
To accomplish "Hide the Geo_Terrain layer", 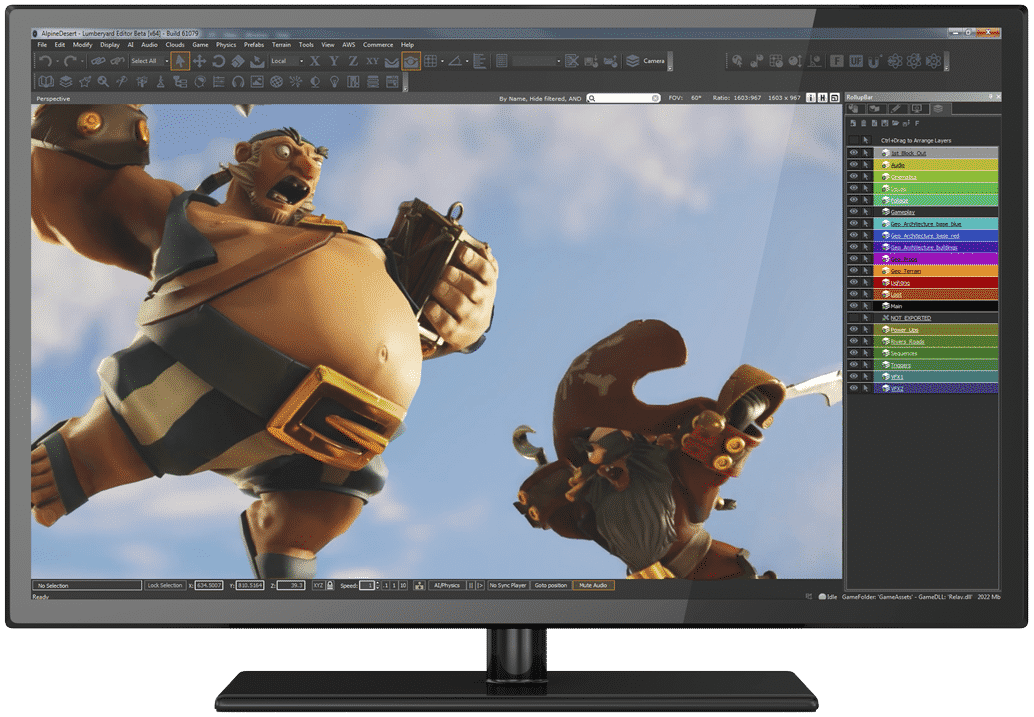I will 854,270.
